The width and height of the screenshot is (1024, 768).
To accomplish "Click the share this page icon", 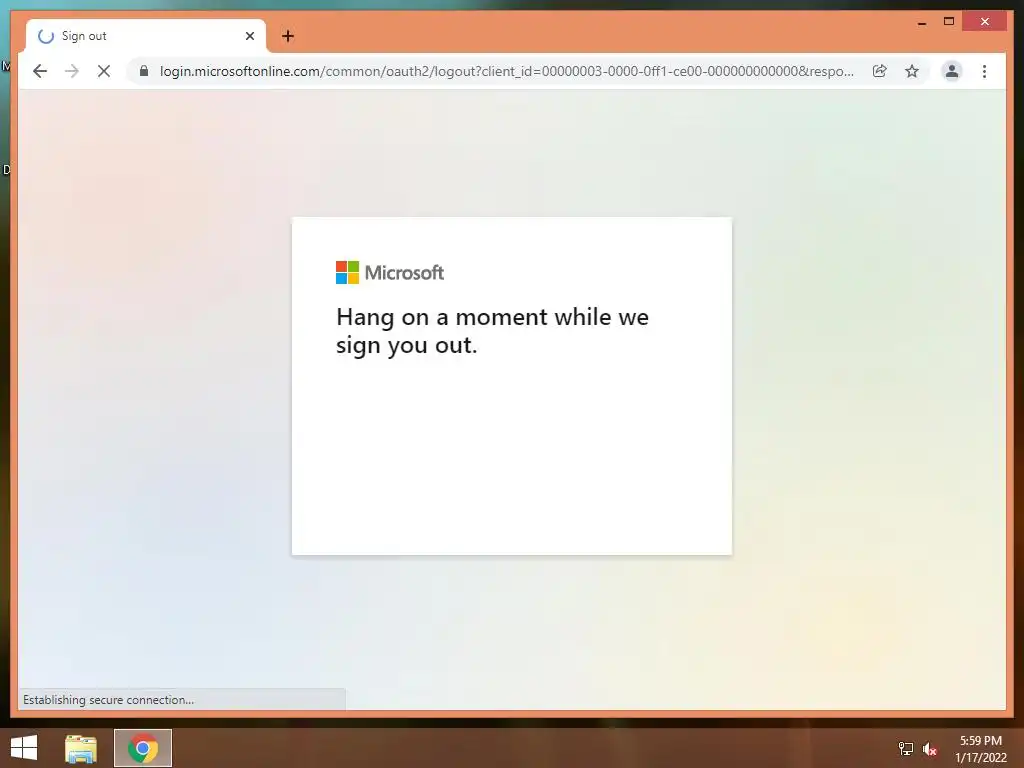I will [880, 71].
